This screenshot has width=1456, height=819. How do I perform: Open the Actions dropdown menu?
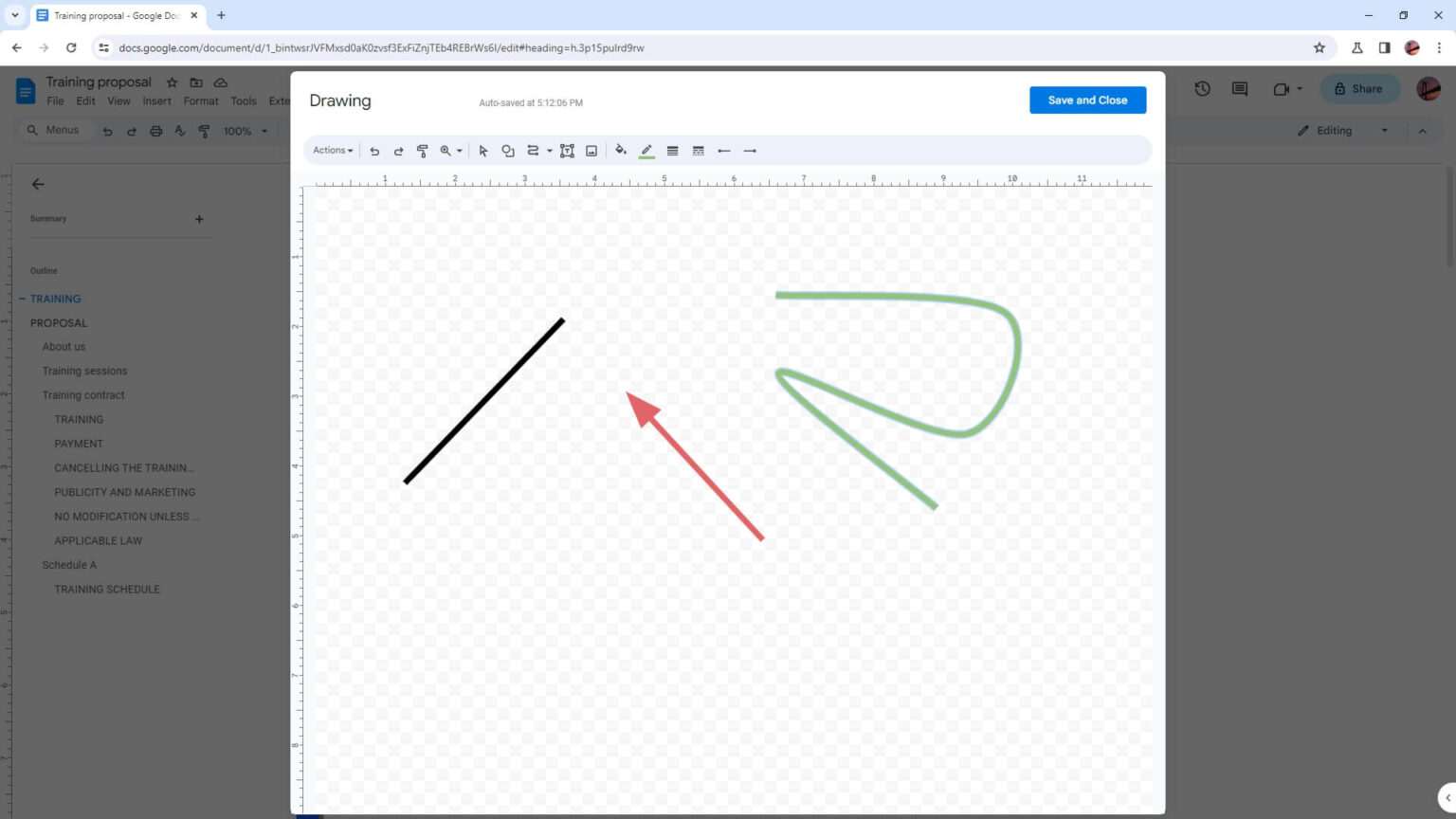[x=332, y=150]
